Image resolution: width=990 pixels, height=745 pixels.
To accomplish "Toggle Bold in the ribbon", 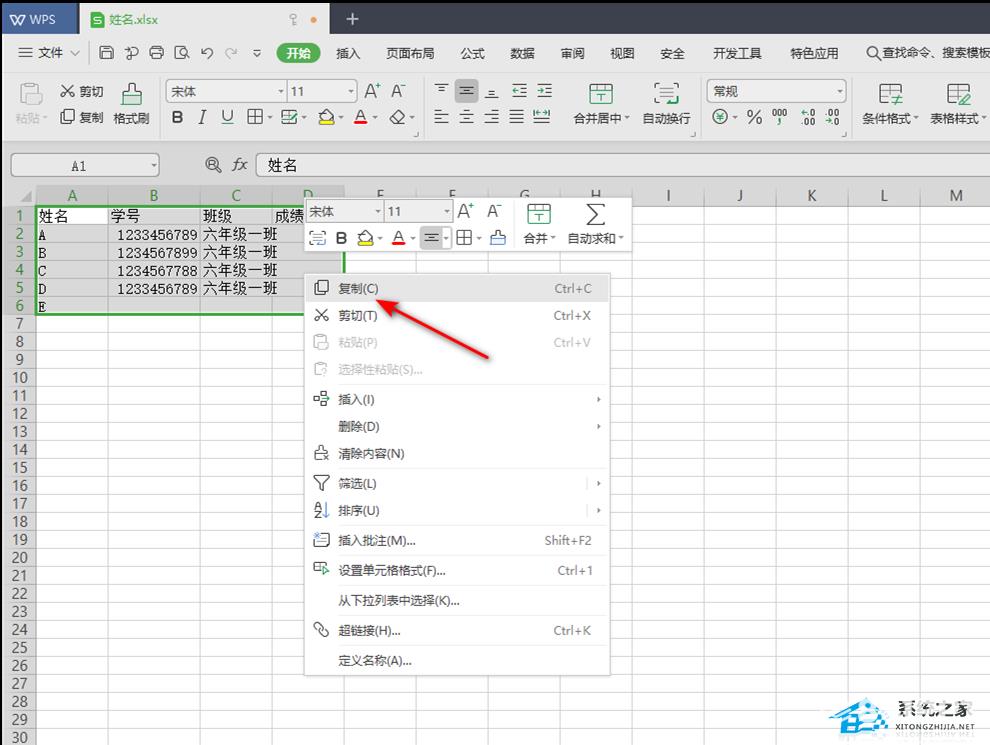I will pyautogui.click(x=177, y=117).
